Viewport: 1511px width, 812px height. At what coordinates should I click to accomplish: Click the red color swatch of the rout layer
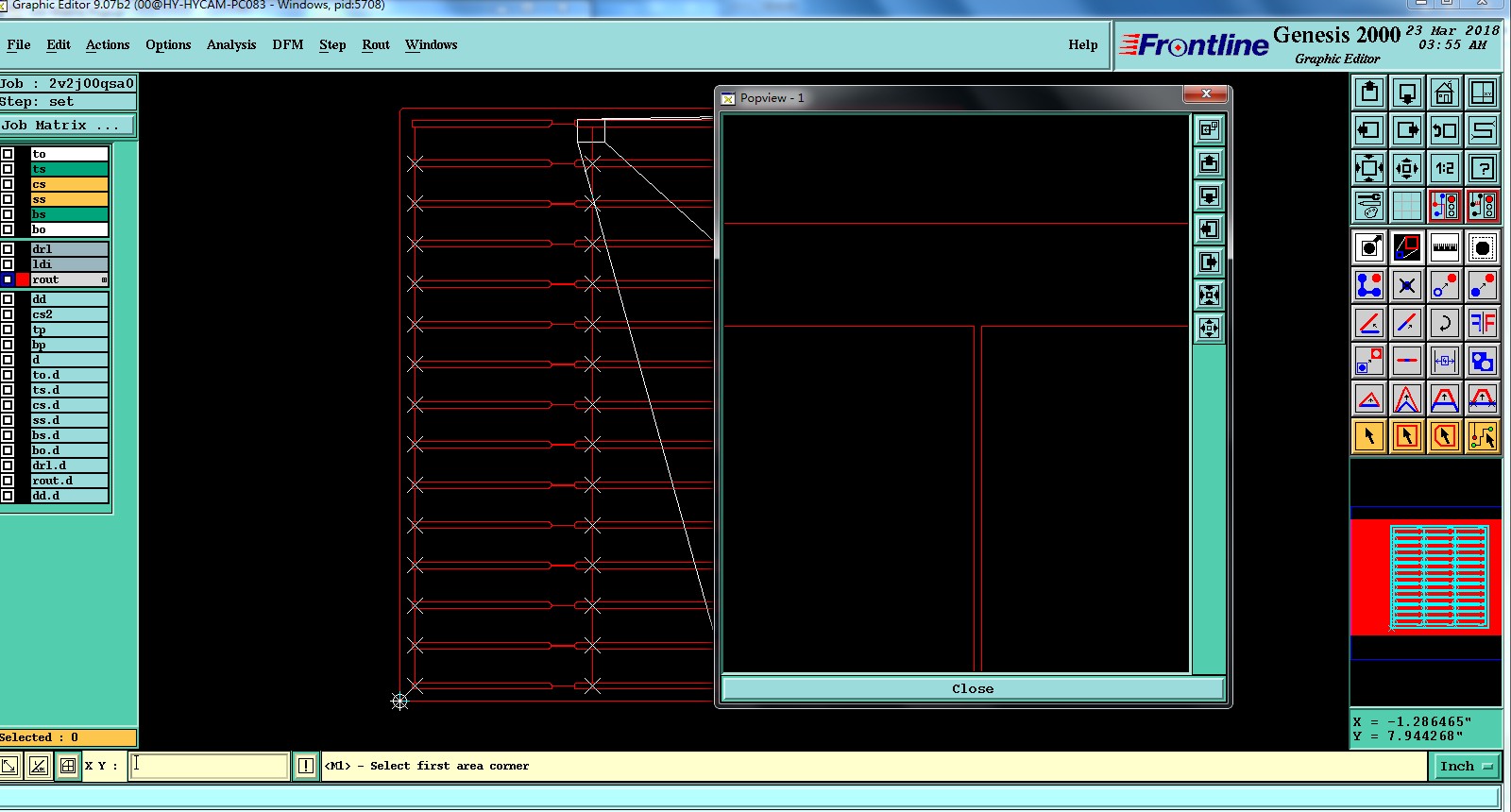[x=23, y=279]
